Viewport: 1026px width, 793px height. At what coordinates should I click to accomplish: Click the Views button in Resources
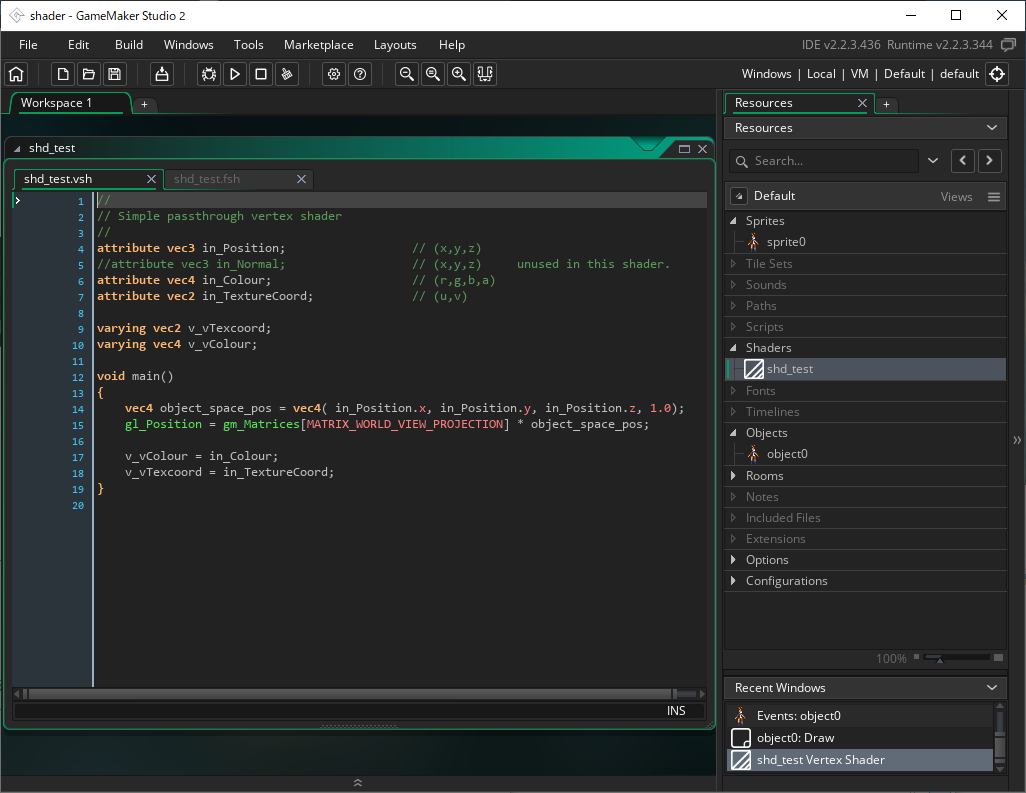956,197
